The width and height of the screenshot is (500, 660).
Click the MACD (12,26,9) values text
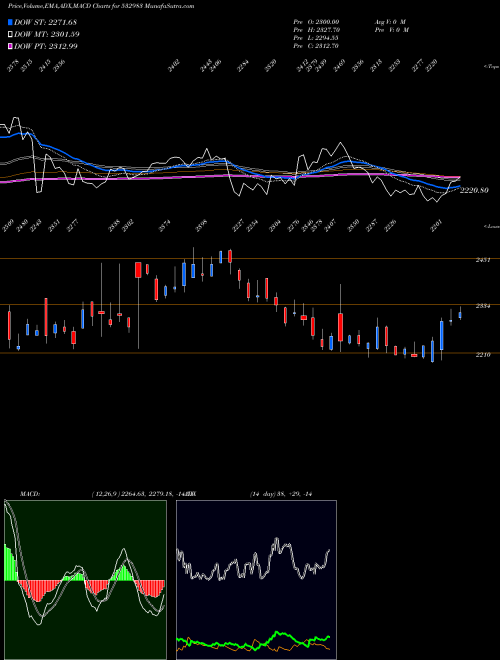click(x=143, y=494)
